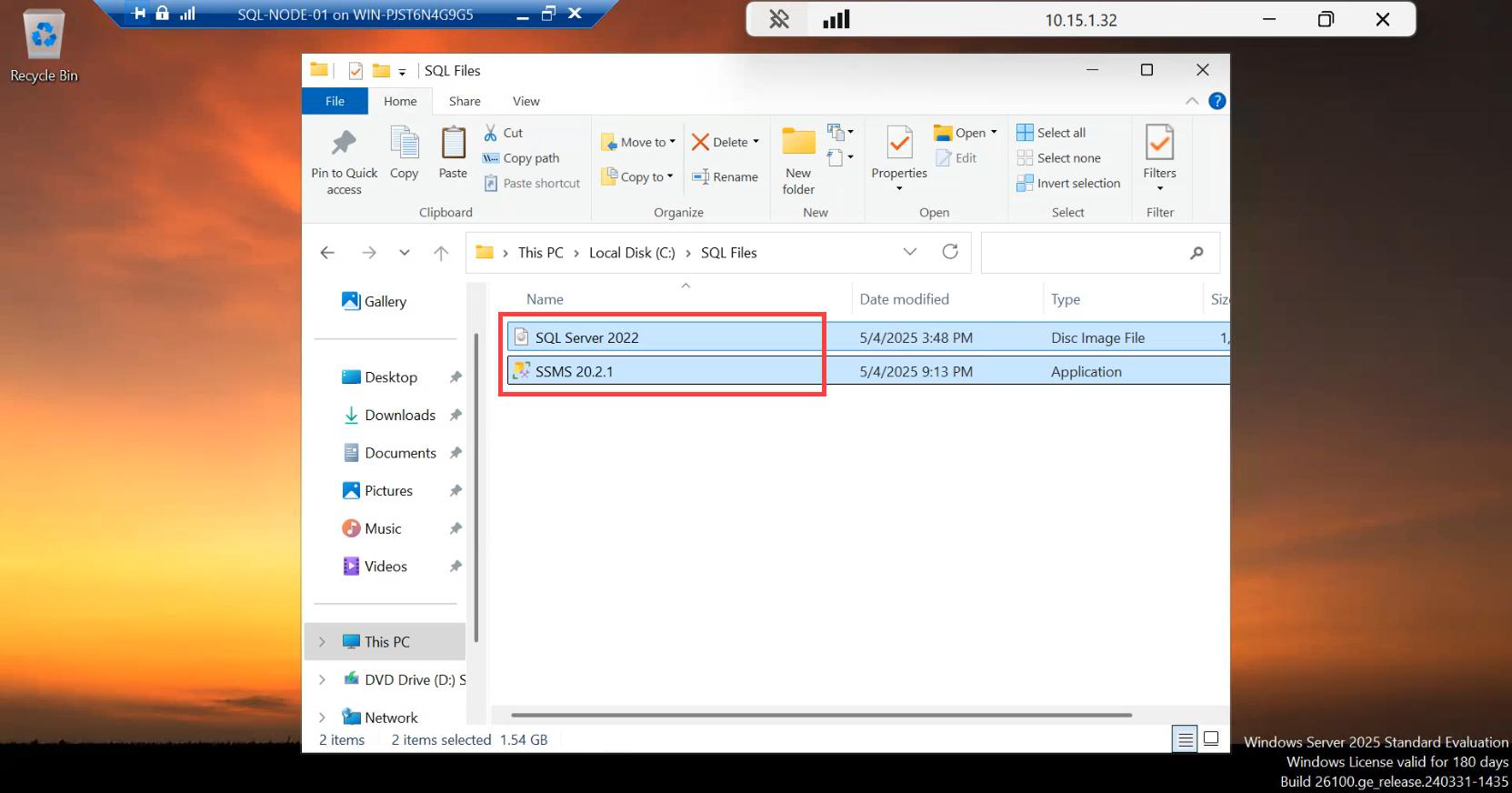Image resolution: width=1512 pixels, height=793 pixels.
Task: Sort by the Name column header
Action: (545, 299)
